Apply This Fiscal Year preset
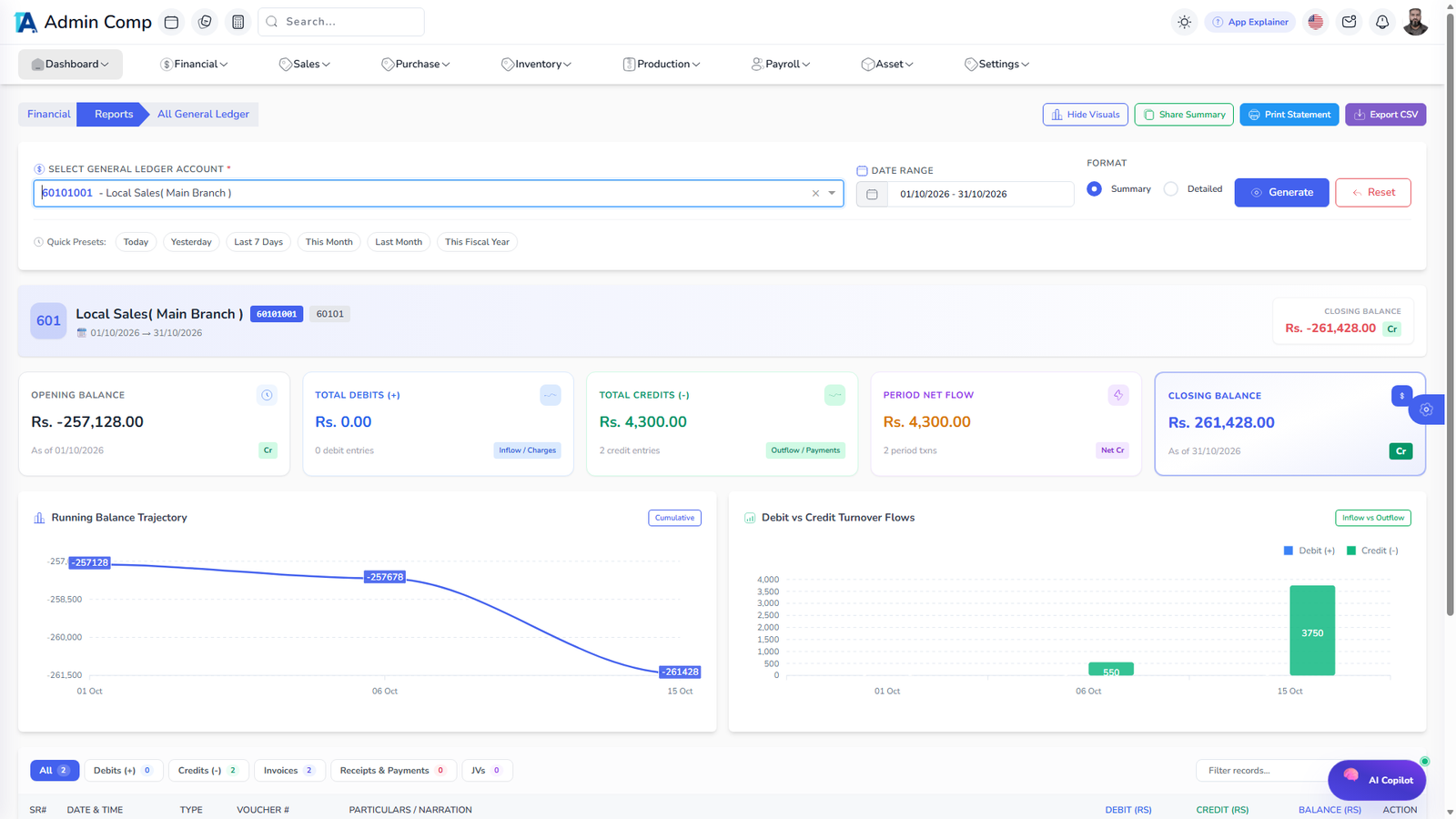Screen dimensions: 1456x819 [477, 242]
